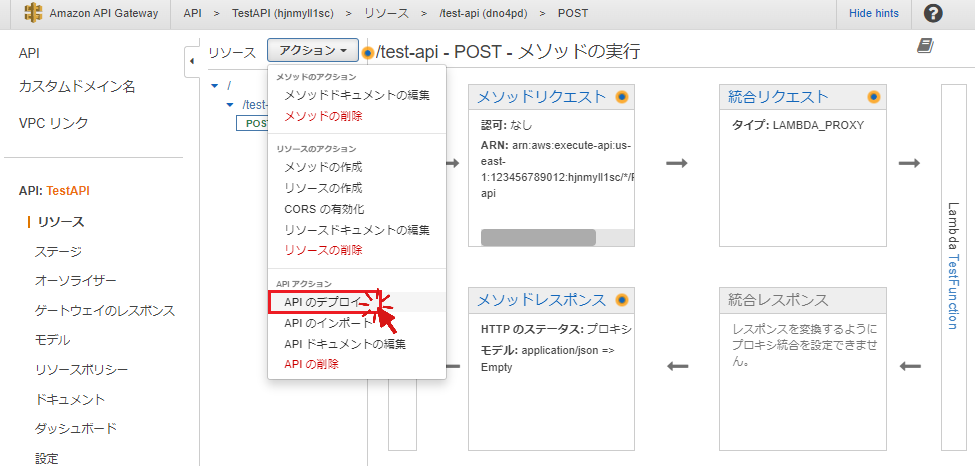Click 認可: なし text

tap(506, 125)
